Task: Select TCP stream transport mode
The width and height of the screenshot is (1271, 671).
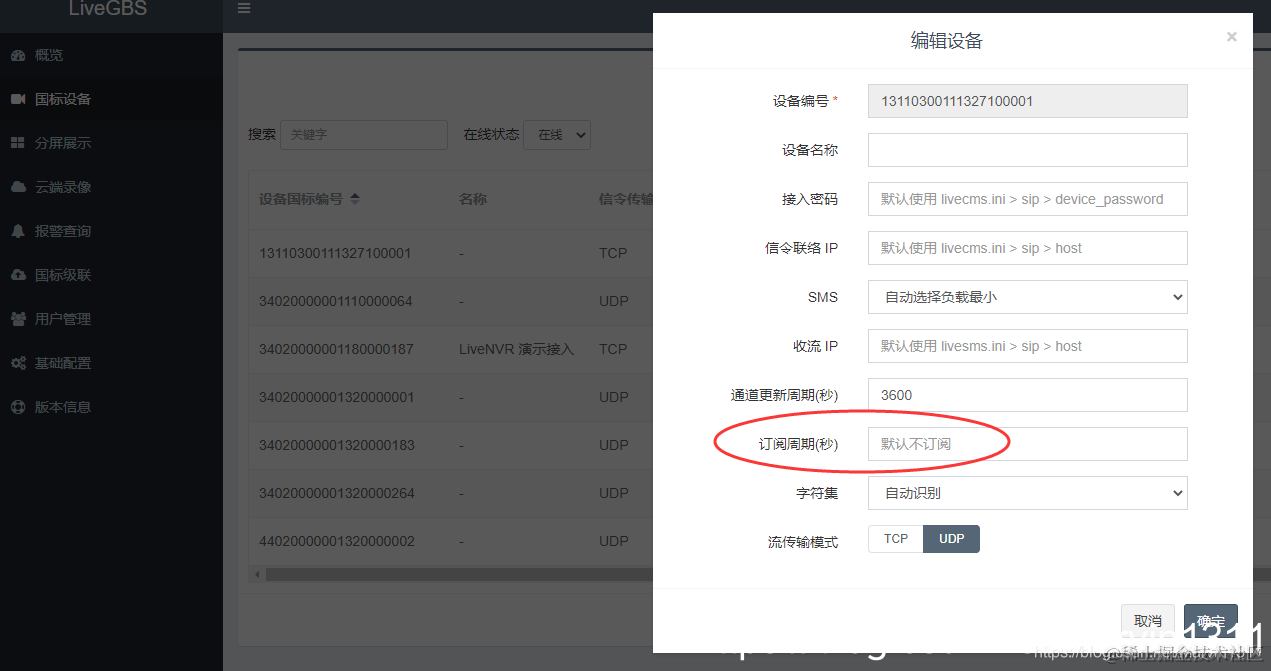Action: [x=895, y=539]
